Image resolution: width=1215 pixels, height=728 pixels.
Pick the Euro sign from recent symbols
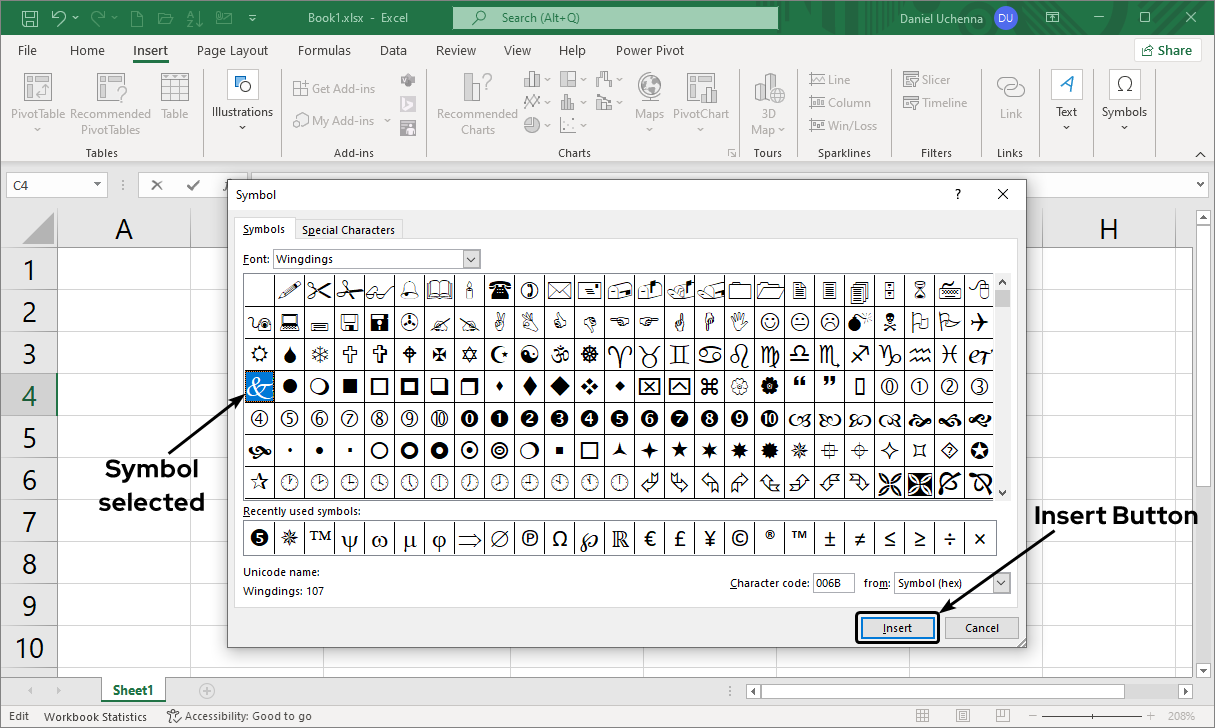click(650, 539)
